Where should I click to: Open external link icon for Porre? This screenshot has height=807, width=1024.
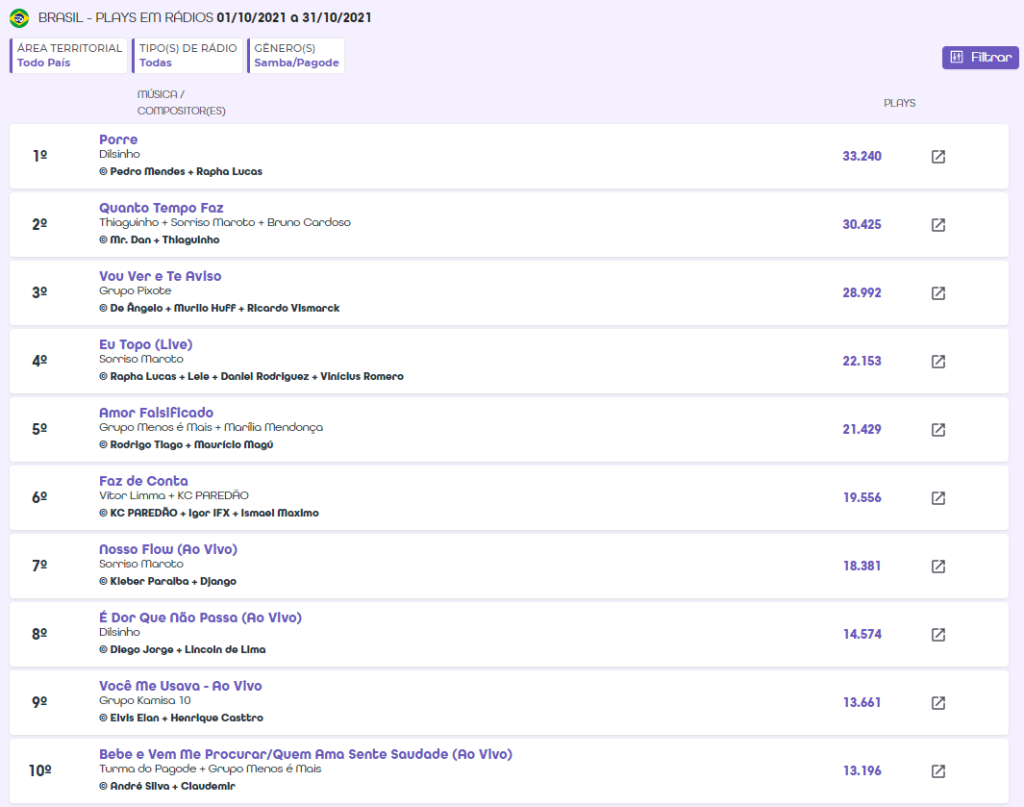pyautogui.click(x=938, y=157)
